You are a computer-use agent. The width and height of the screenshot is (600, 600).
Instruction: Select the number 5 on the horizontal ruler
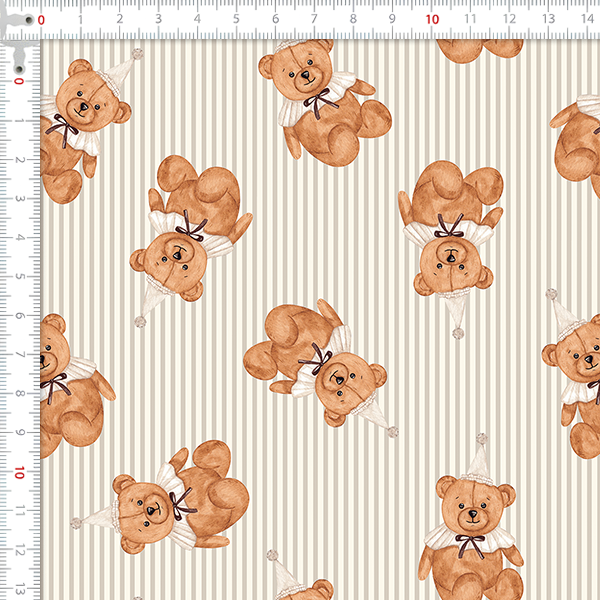(x=236, y=19)
